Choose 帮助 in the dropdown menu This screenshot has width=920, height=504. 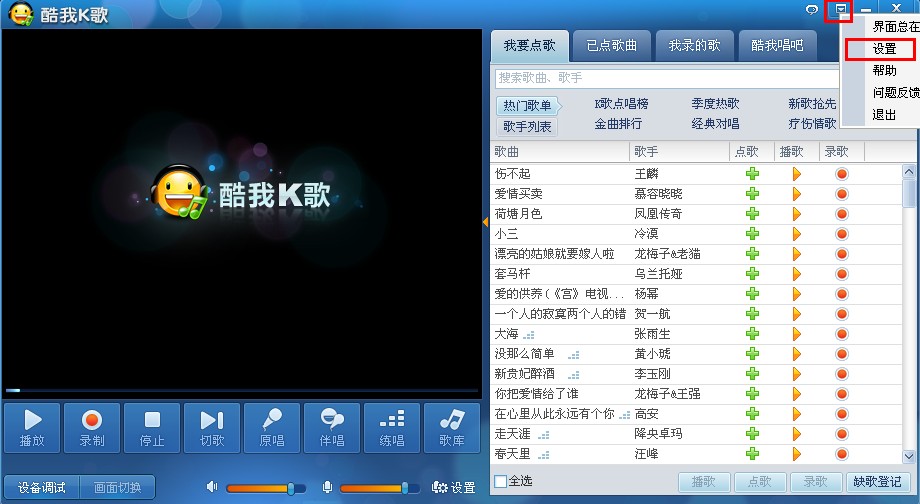pyautogui.click(x=884, y=70)
